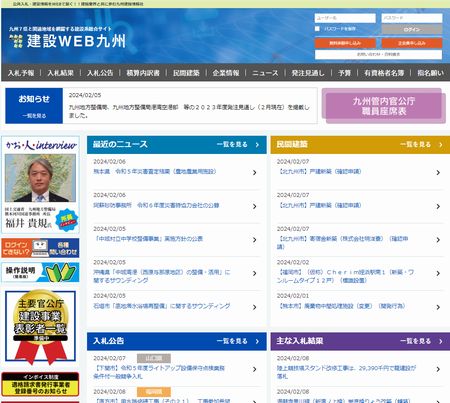Click grey prefecture tag on 下関市 bid row

pos(154,358)
